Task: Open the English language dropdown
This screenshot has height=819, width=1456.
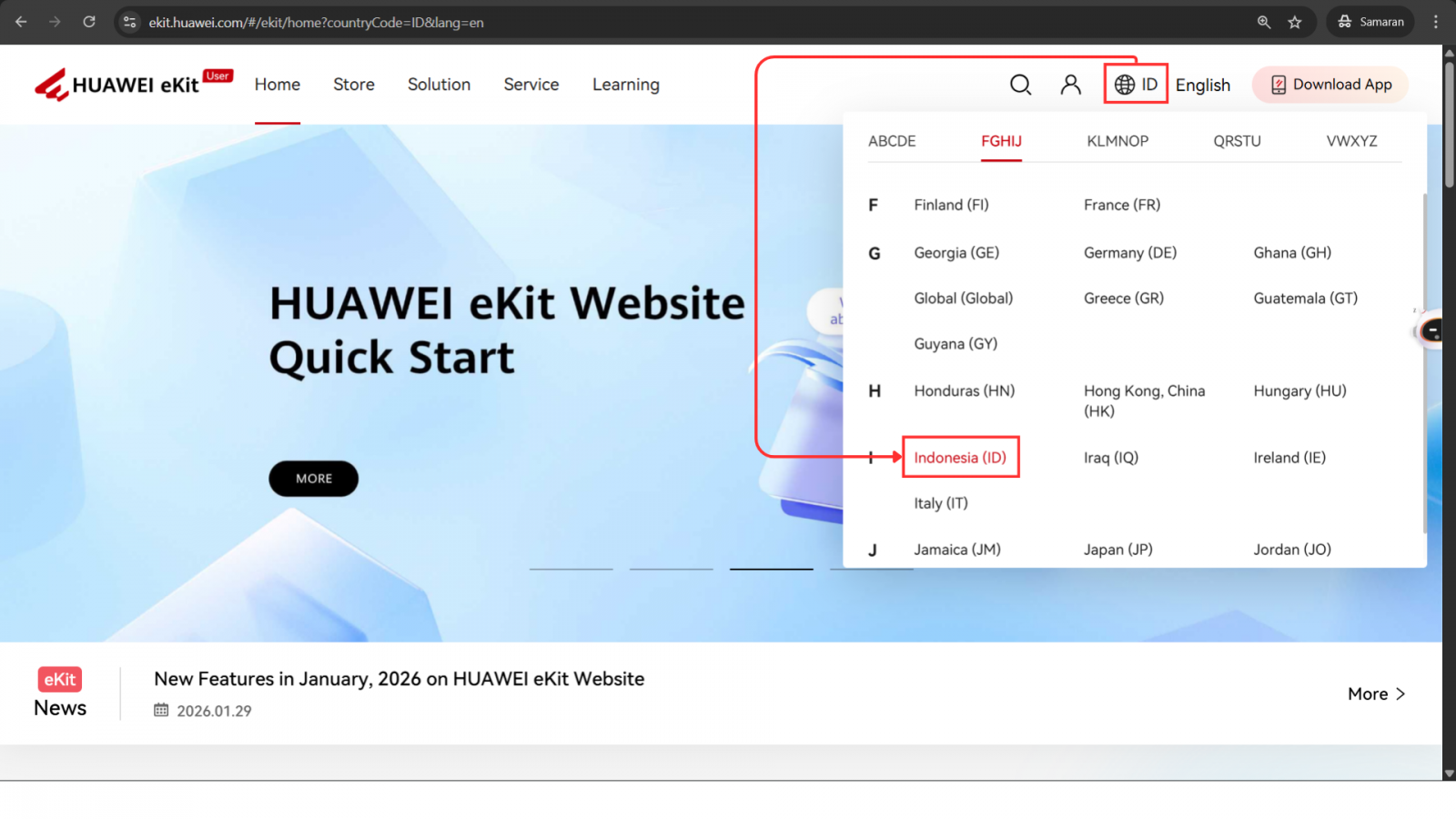Action: click(x=1202, y=85)
